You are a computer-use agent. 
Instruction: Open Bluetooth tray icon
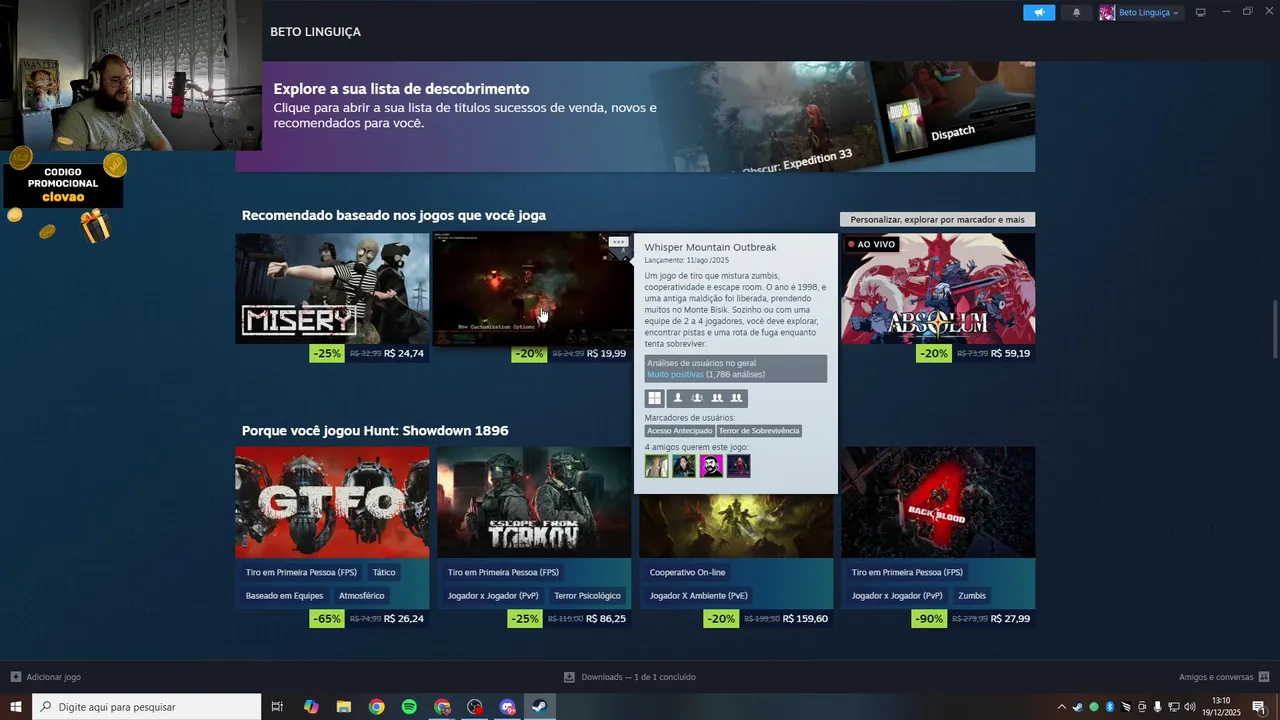point(1109,707)
